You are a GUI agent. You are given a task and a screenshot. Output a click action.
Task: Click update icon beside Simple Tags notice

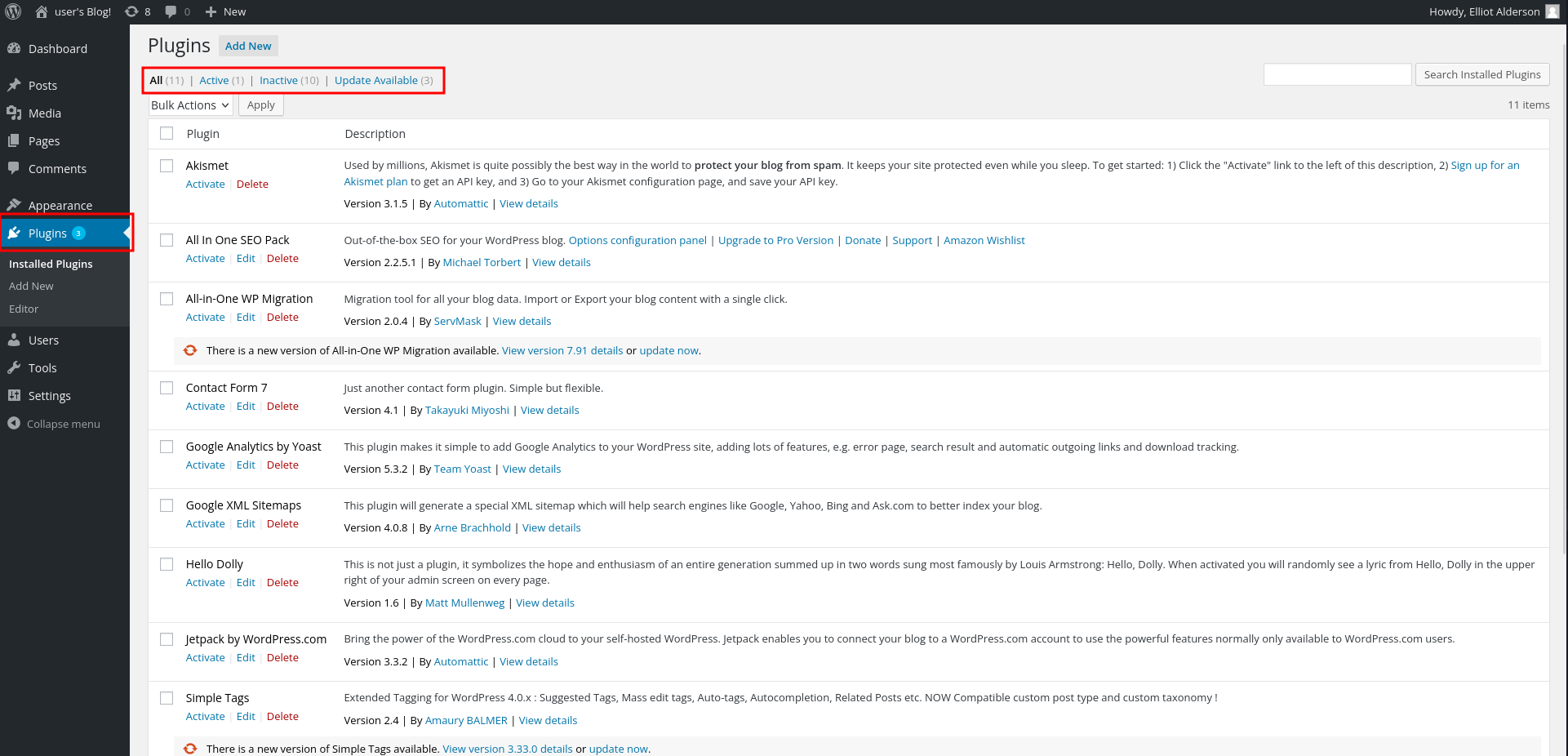click(190, 749)
